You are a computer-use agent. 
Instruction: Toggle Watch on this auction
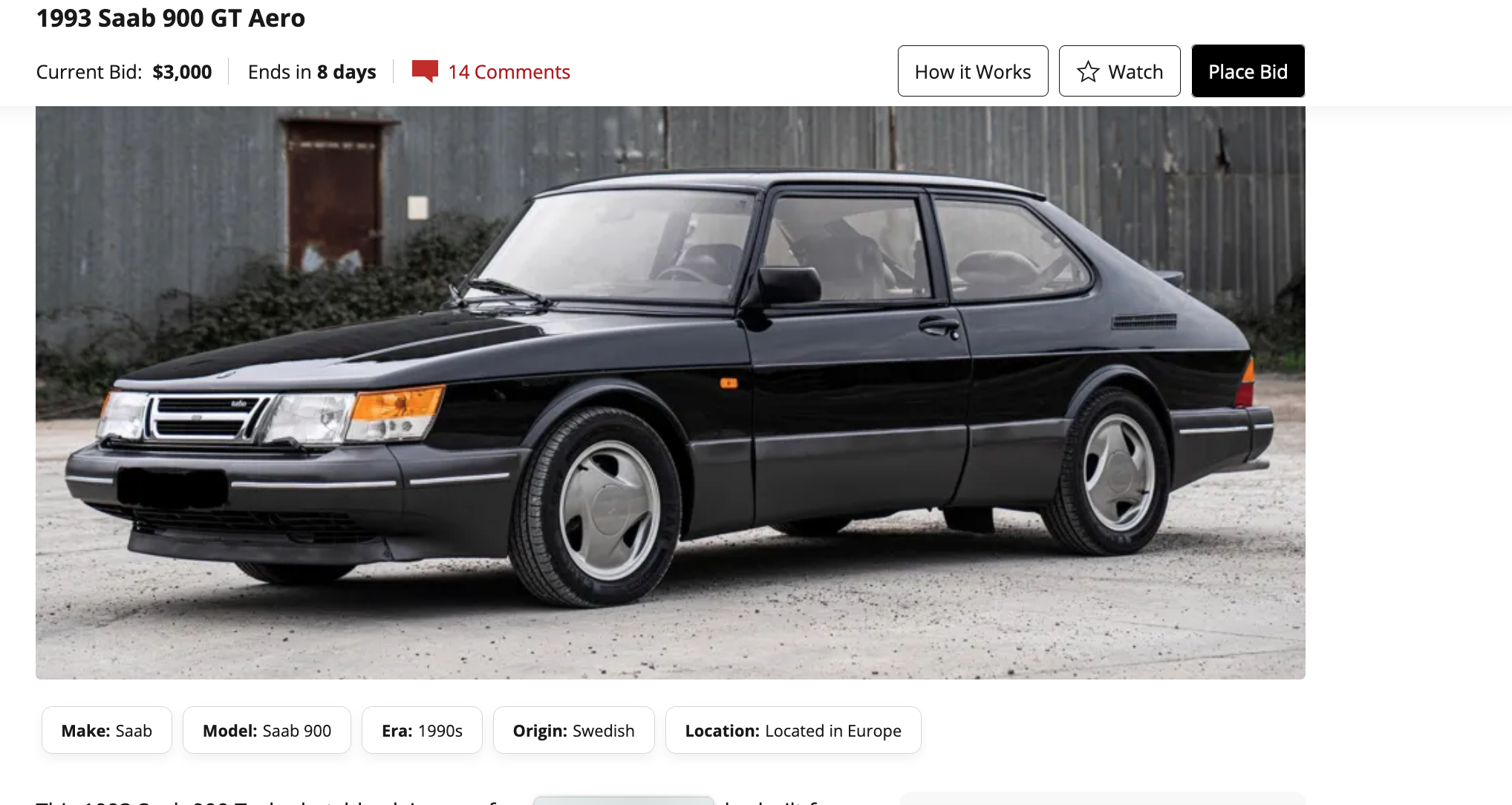1119,71
